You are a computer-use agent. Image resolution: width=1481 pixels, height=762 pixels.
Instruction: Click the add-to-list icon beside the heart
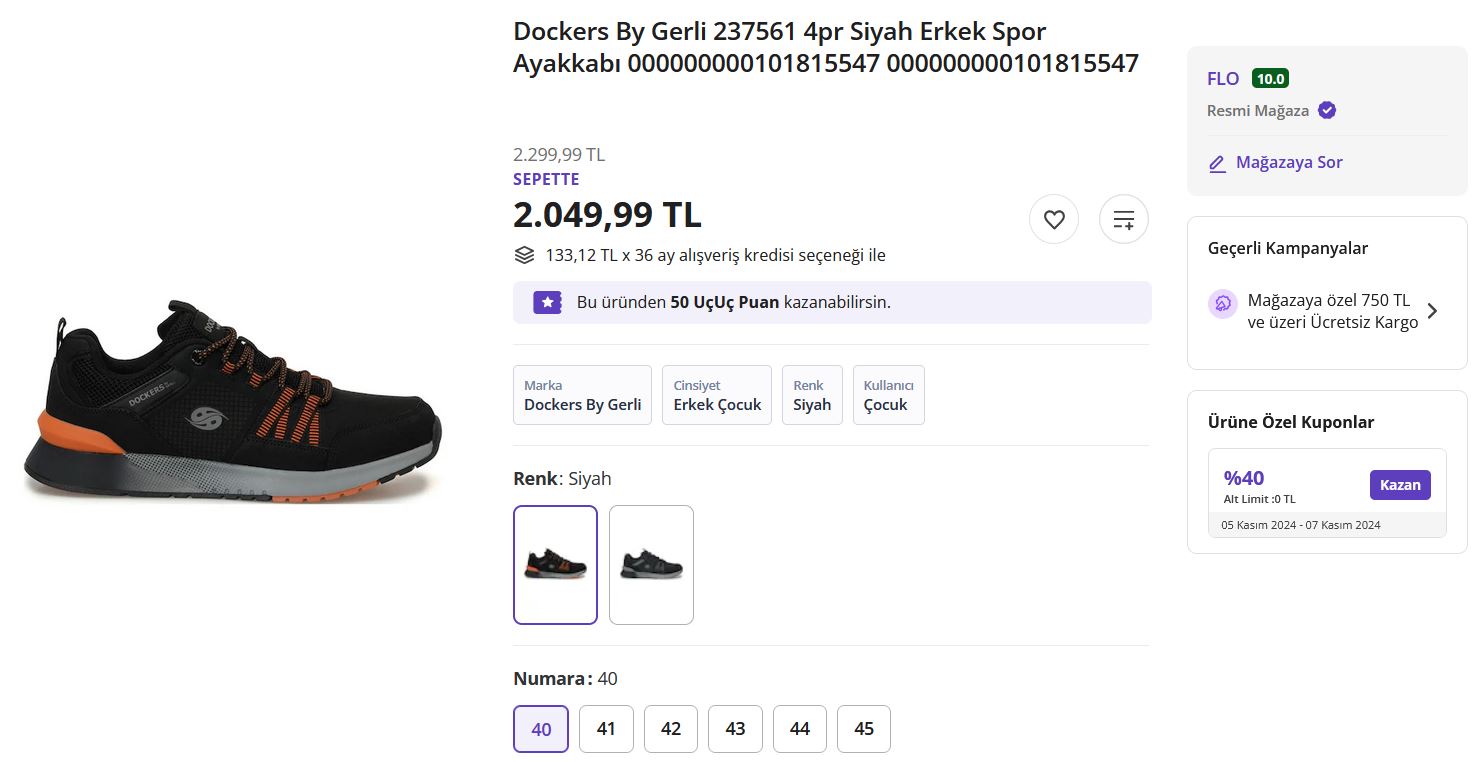click(x=1124, y=219)
